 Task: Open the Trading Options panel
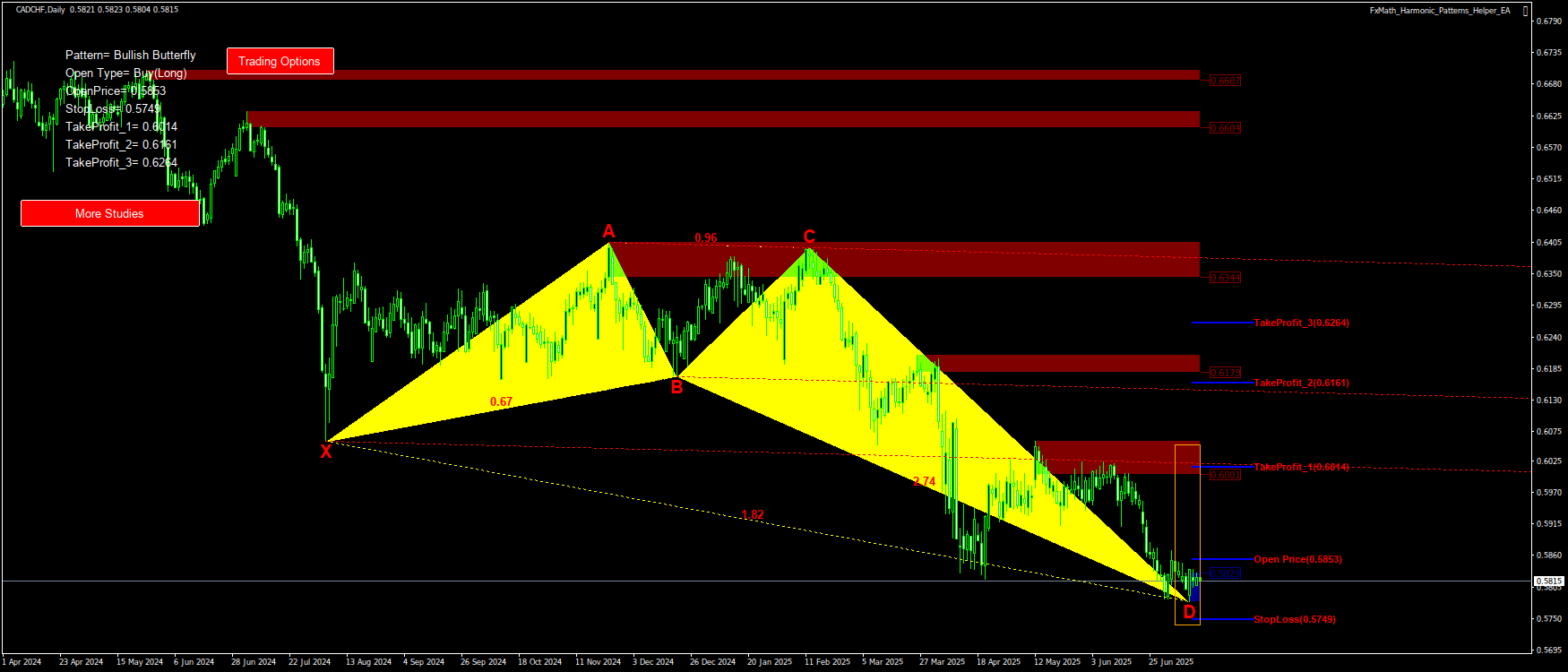coord(280,61)
